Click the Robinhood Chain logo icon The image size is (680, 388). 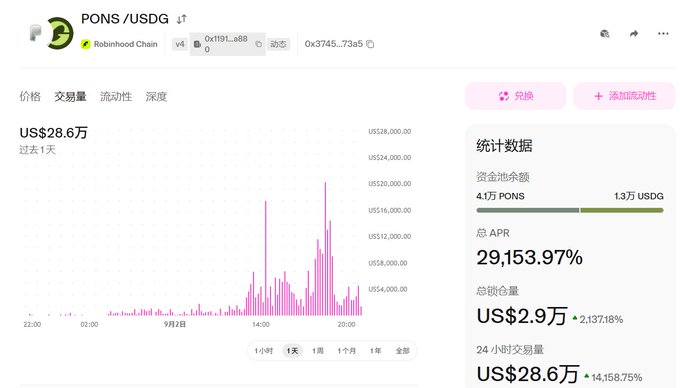click(85, 44)
